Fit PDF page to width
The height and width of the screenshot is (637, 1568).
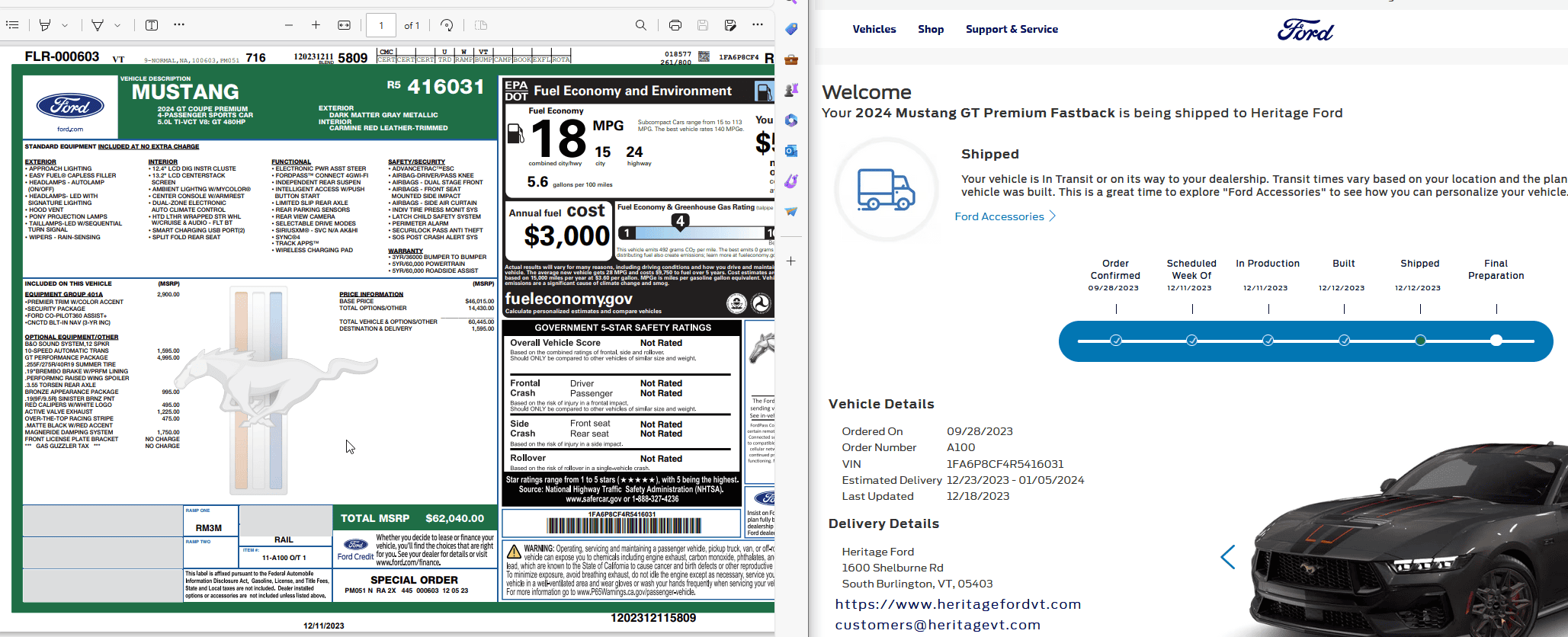[345, 25]
